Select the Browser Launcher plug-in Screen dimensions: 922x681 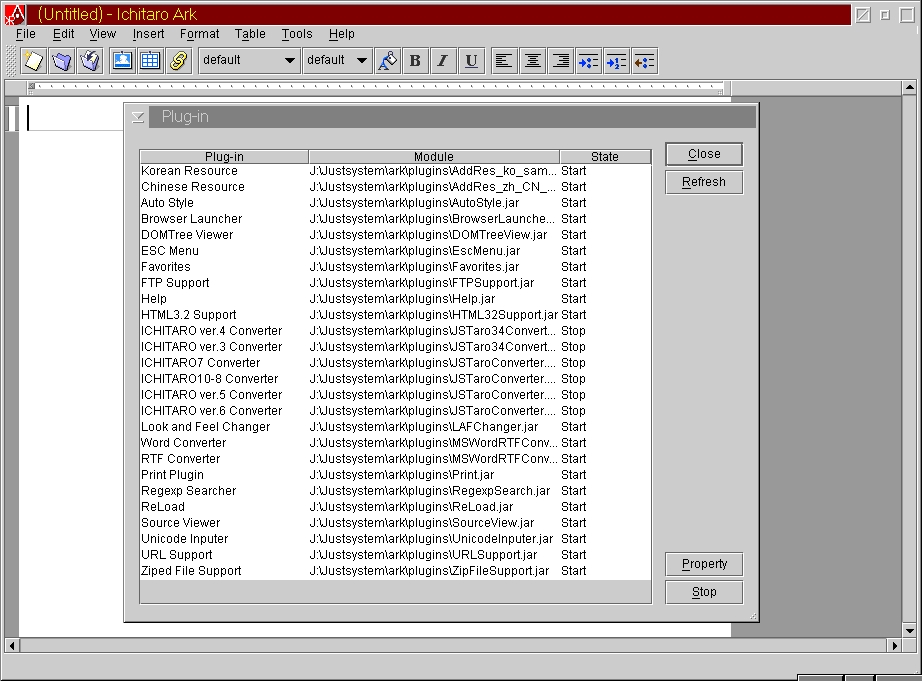point(395,219)
